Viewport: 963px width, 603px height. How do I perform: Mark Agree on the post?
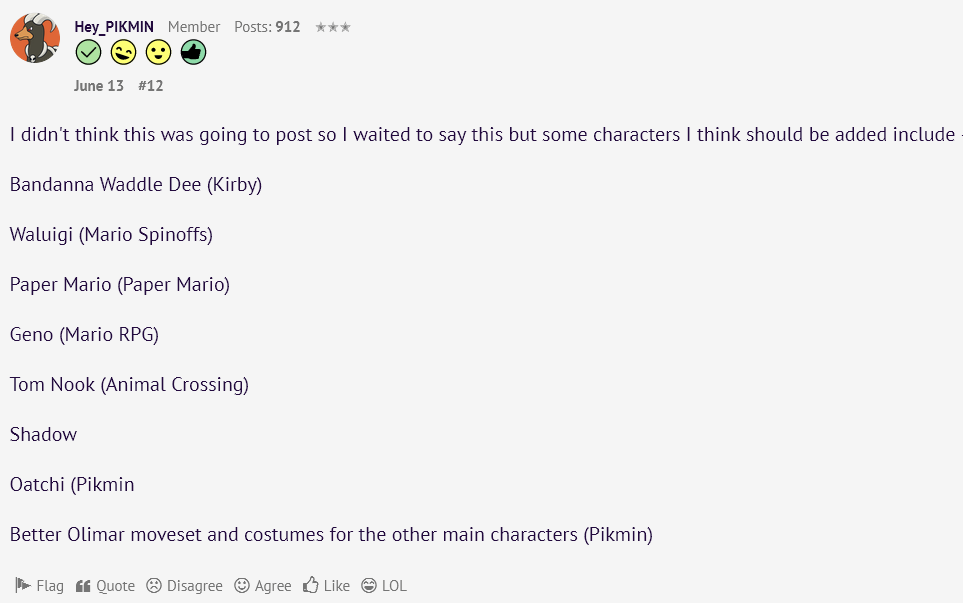263,586
